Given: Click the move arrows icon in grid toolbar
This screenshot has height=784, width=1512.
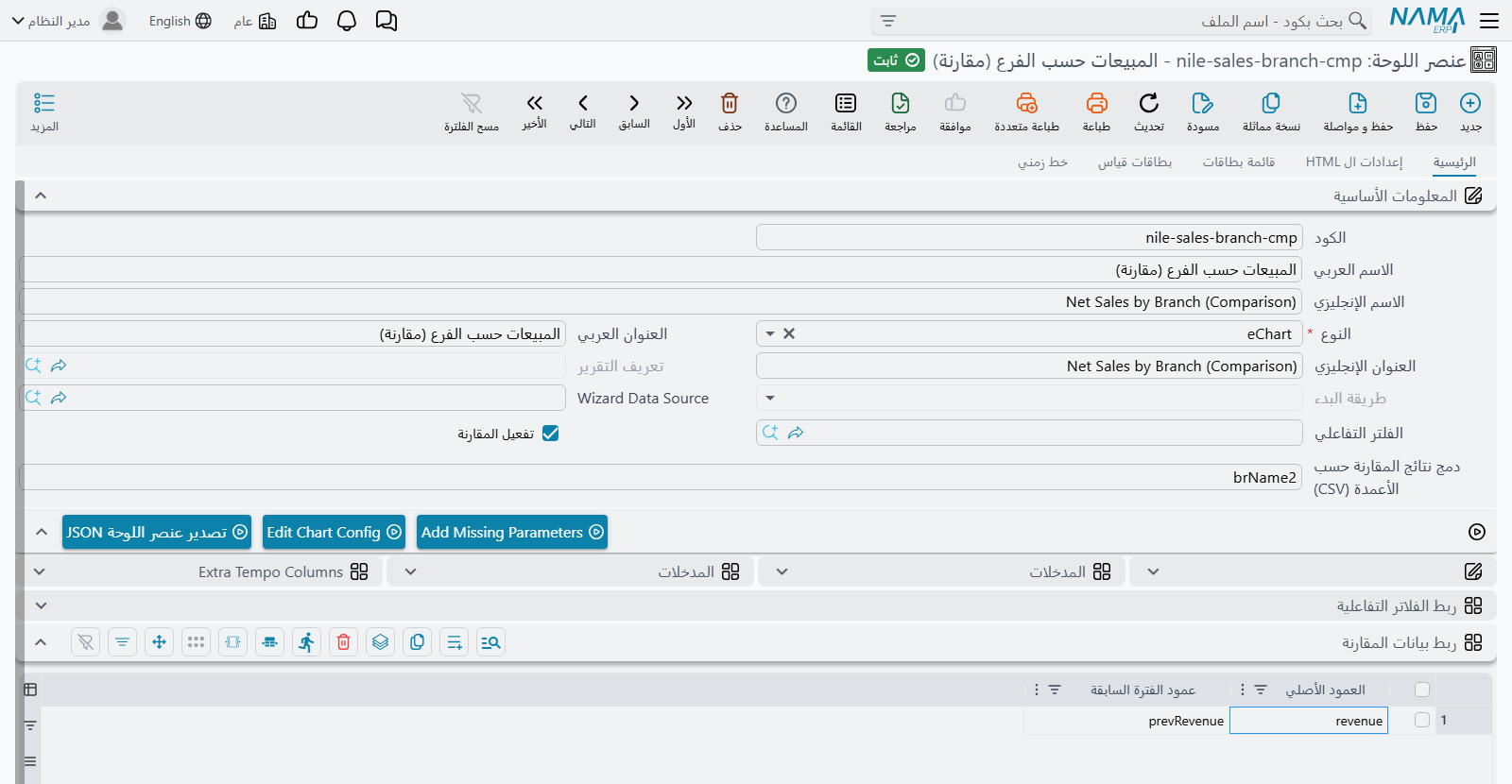Looking at the screenshot, I should point(159,642).
